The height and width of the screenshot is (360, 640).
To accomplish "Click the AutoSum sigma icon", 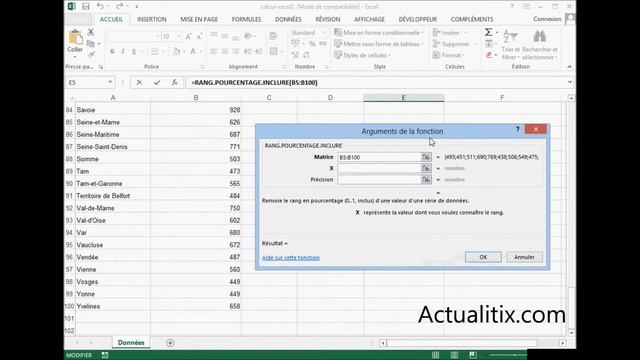I will [488, 32].
